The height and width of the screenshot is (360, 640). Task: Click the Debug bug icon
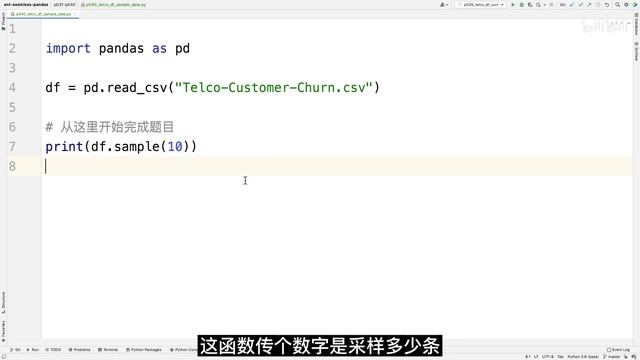[522, 5]
